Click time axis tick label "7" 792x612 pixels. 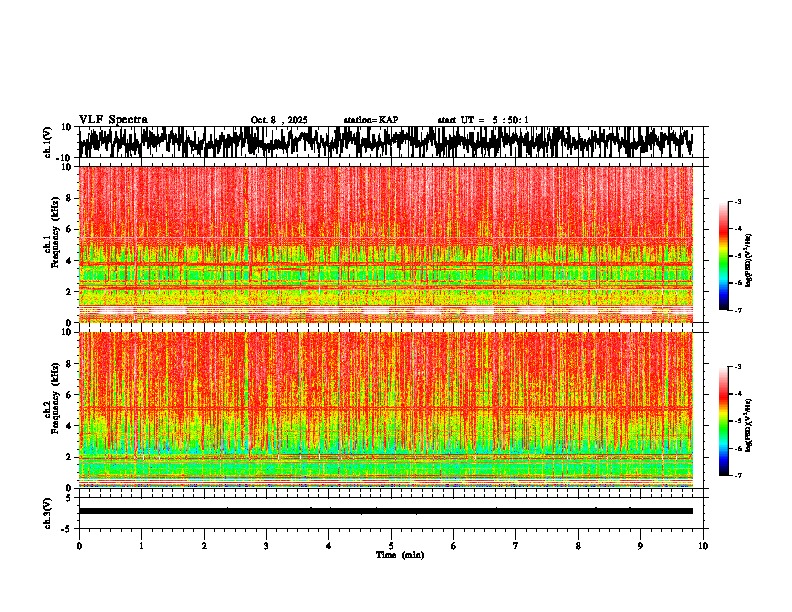click(x=516, y=546)
